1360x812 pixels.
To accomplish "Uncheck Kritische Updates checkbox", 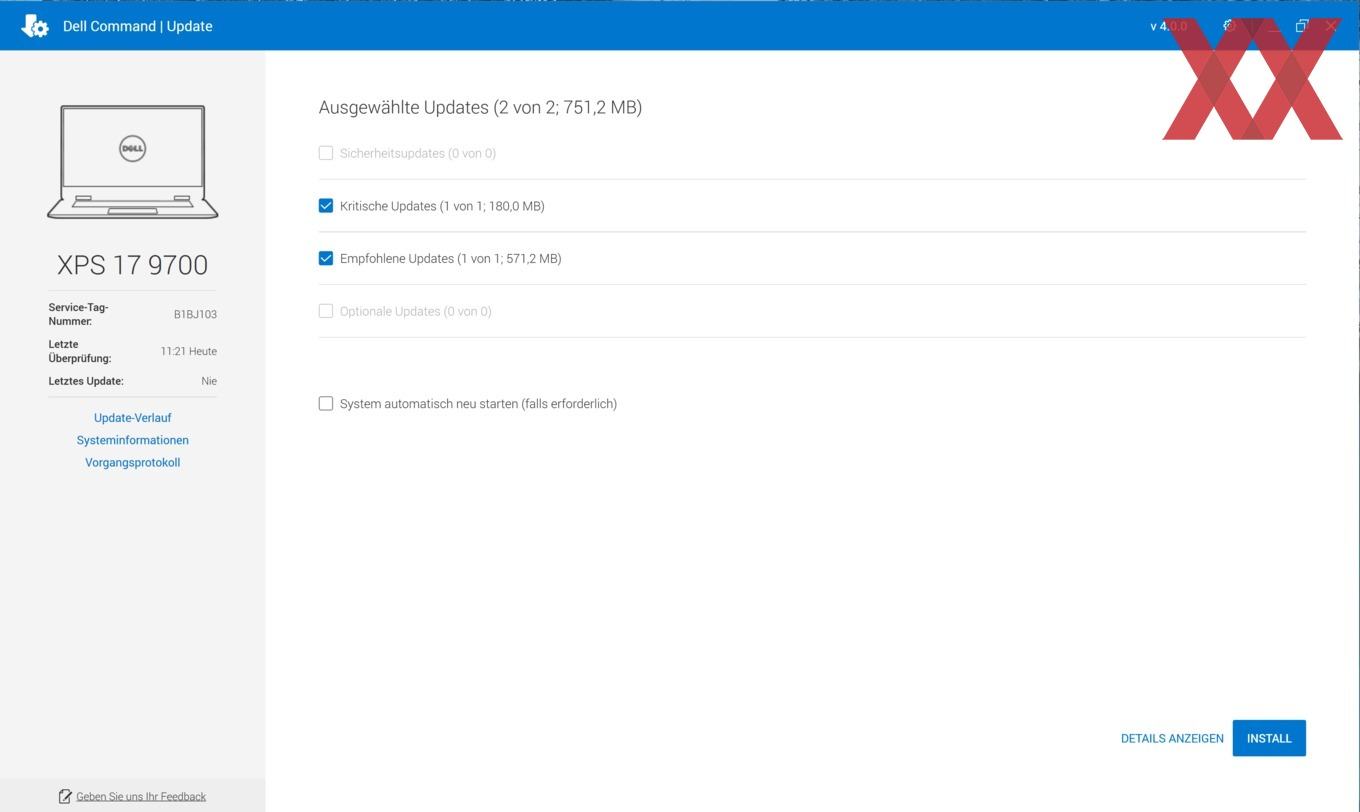I will point(325,206).
